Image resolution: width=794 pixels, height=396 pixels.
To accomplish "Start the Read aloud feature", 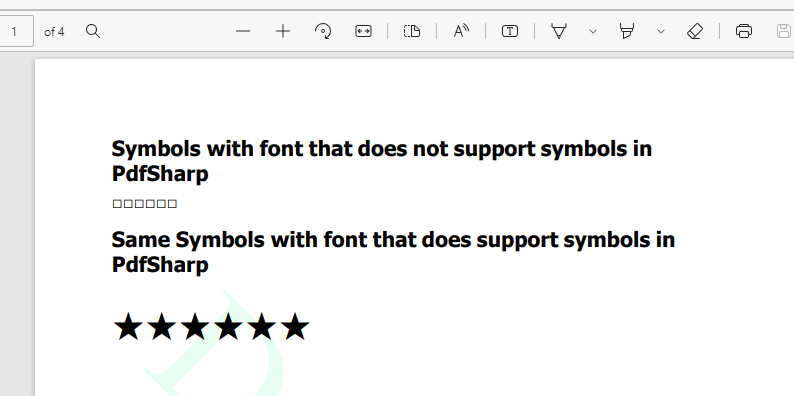I will [461, 31].
